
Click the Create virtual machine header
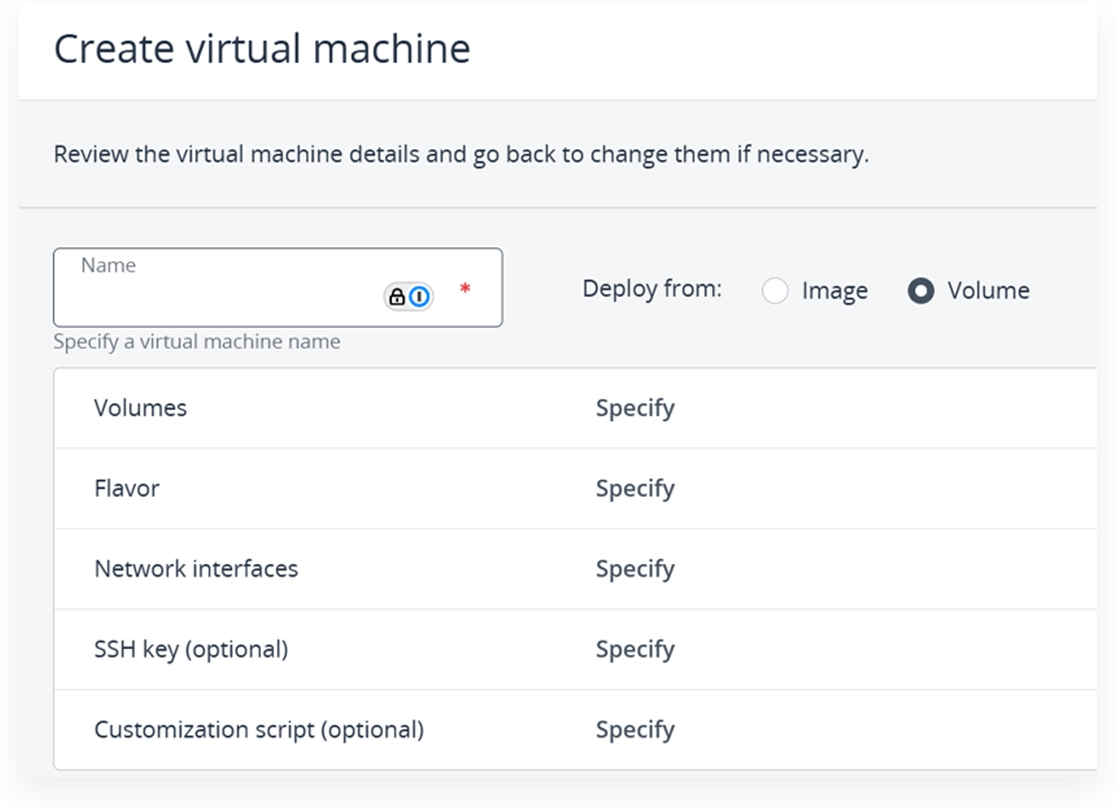coord(262,48)
